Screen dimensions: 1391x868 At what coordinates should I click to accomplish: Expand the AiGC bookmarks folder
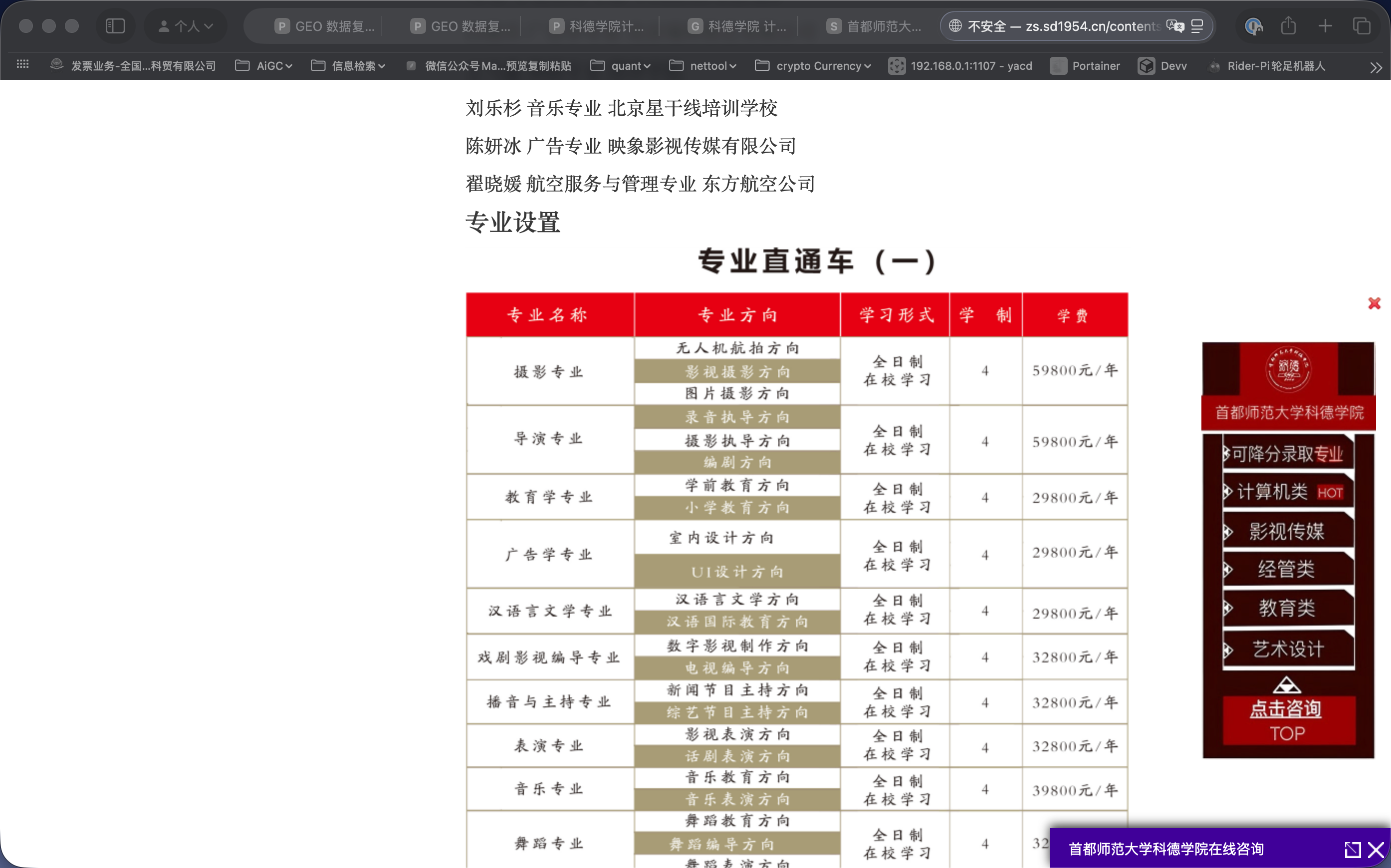pyautogui.click(x=264, y=65)
